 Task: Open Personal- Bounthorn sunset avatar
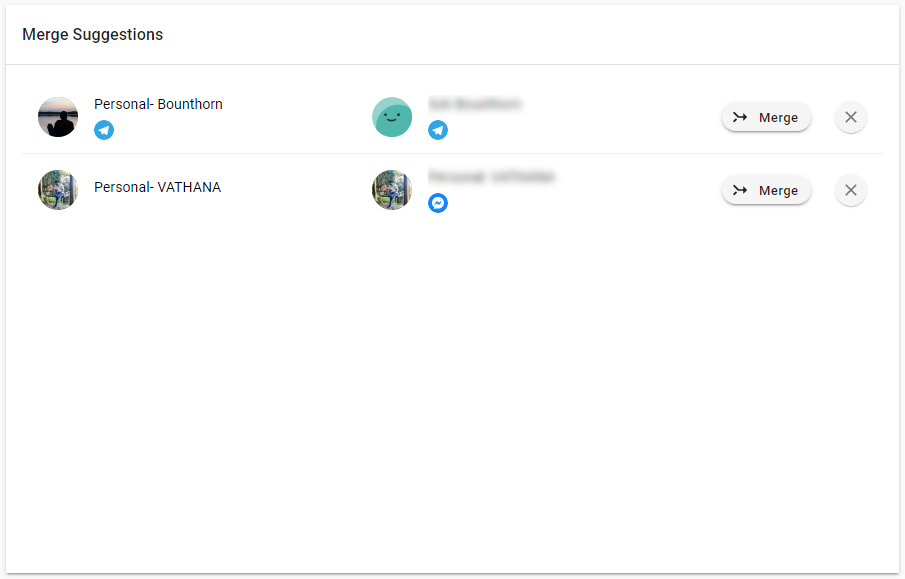tap(58, 117)
